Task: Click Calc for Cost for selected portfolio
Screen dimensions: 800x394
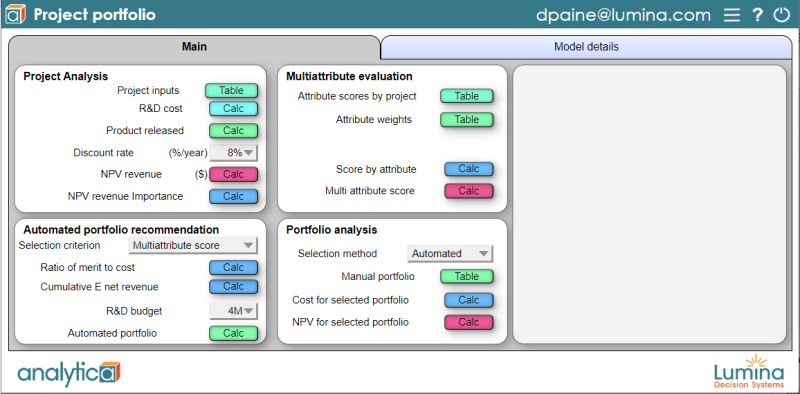Action: click(469, 301)
